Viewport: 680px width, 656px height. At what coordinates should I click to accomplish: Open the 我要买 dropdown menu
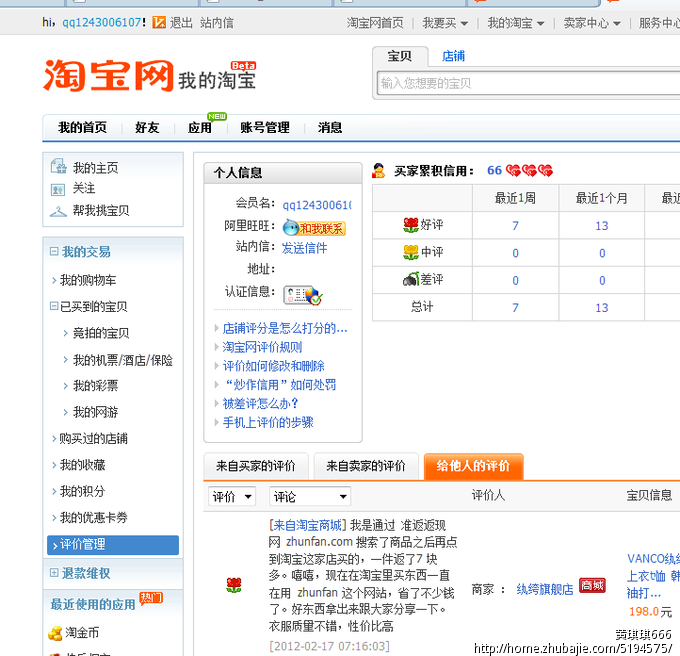[x=445, y=23]
